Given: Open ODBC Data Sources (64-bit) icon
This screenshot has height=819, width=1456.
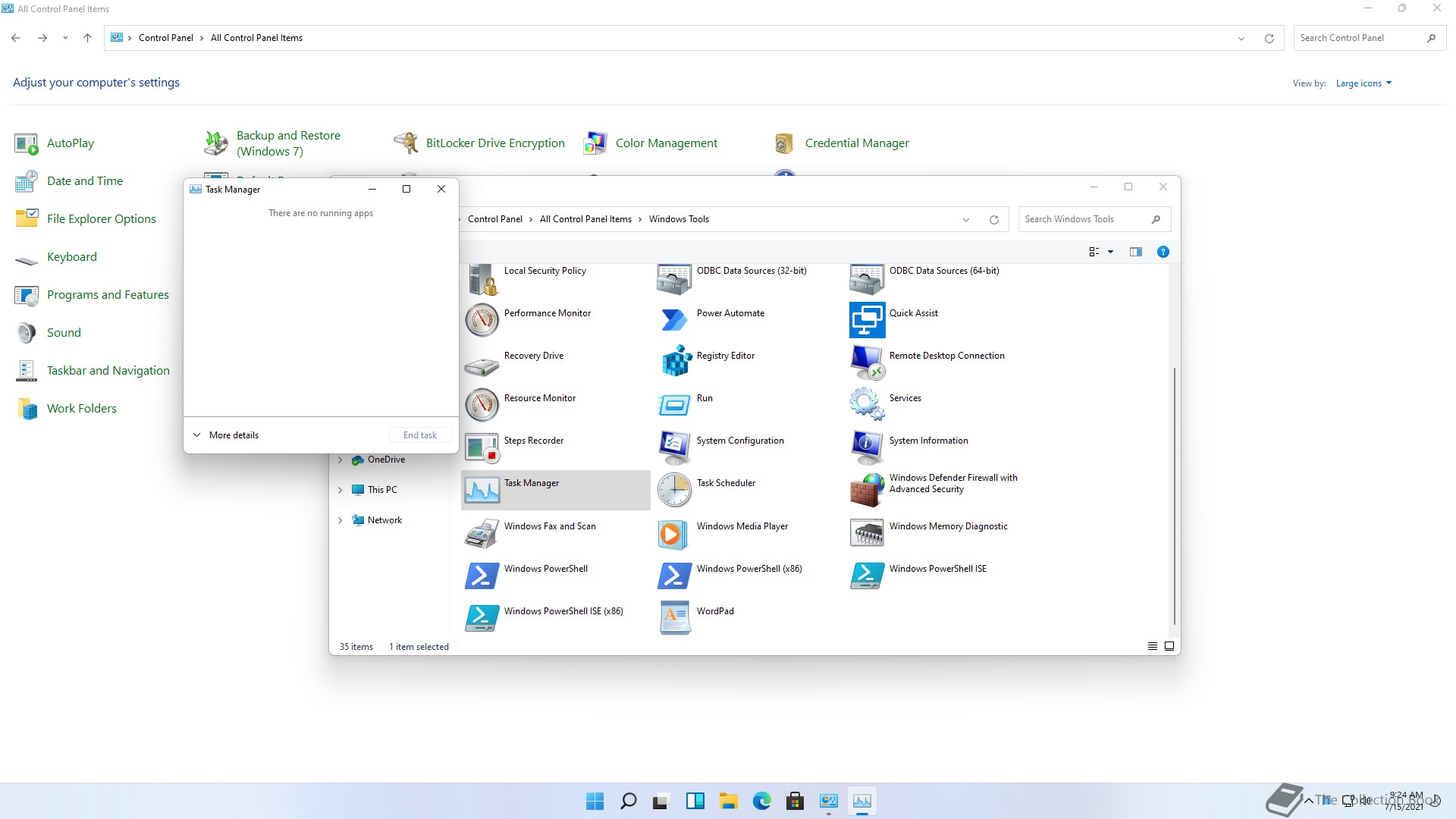Looking at the screenshot, I should coord(868,279).
